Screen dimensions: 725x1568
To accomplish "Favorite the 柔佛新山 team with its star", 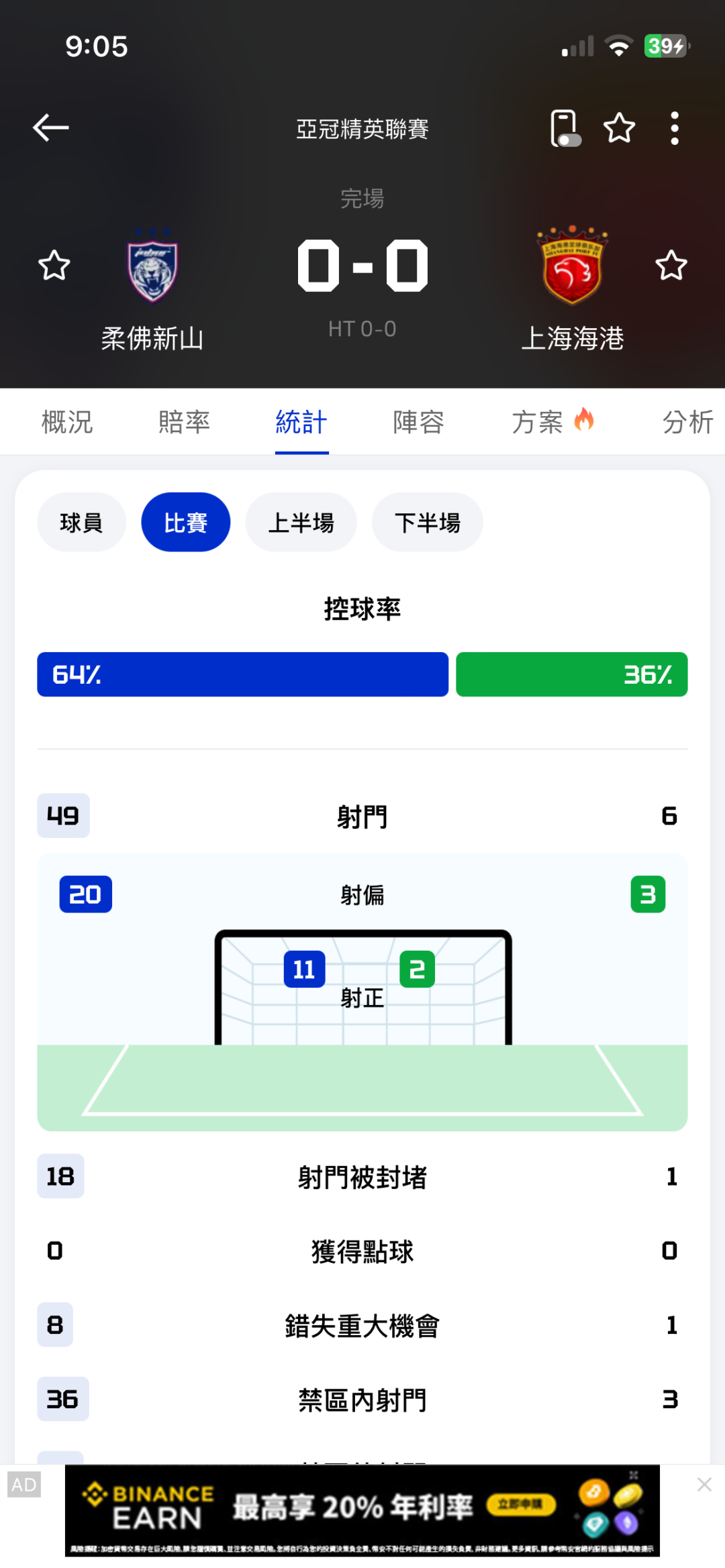I will (x=54, y=266).
